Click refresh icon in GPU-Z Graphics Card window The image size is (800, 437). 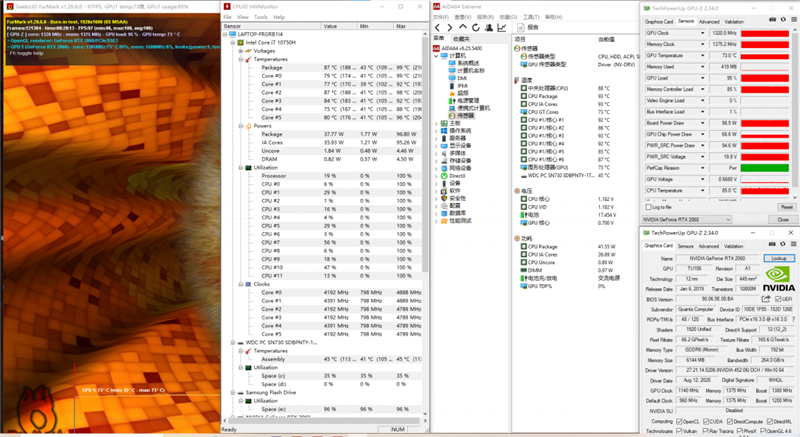(783, 244)
